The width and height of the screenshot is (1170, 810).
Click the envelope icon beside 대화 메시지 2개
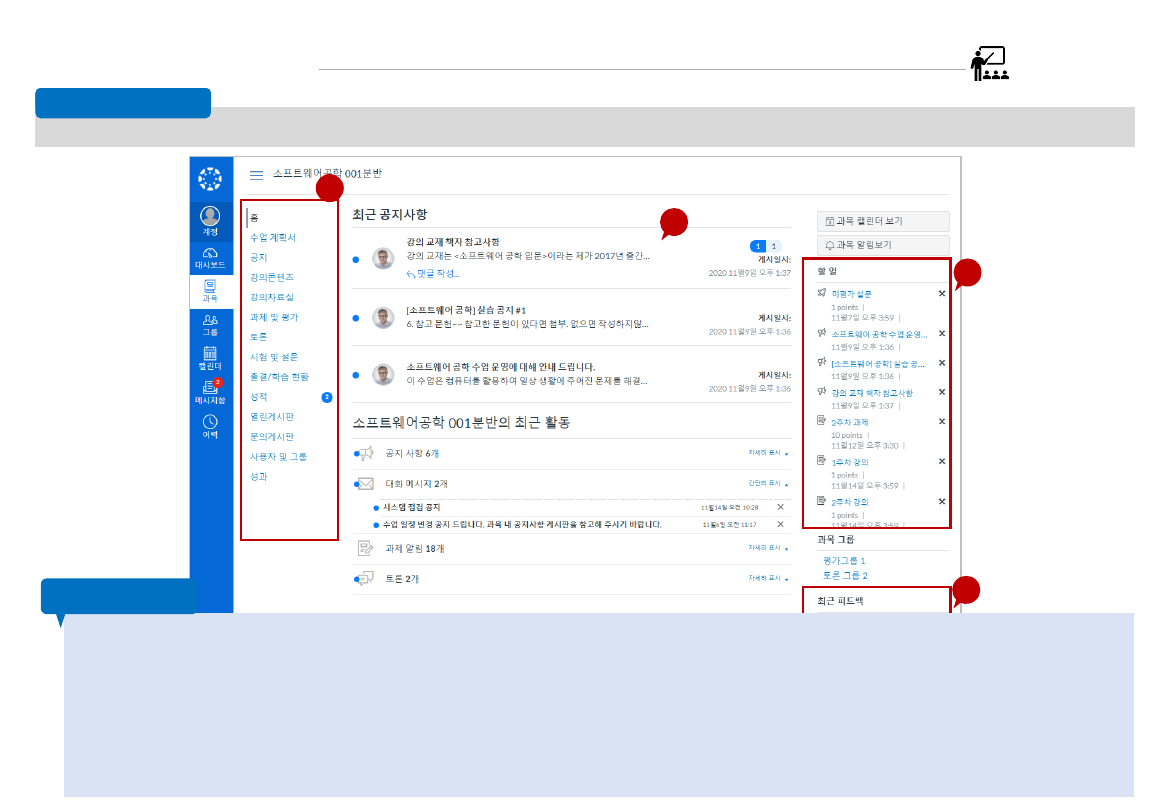[364, 482]
